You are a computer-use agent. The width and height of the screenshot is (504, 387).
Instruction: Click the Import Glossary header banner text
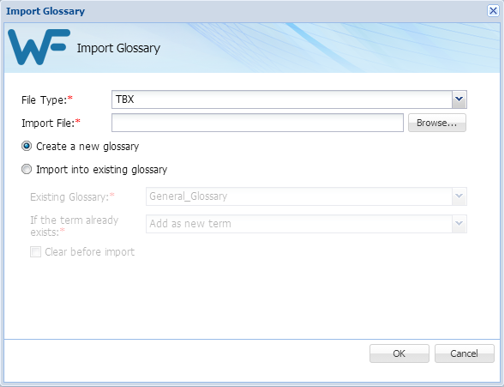point(119,48)
